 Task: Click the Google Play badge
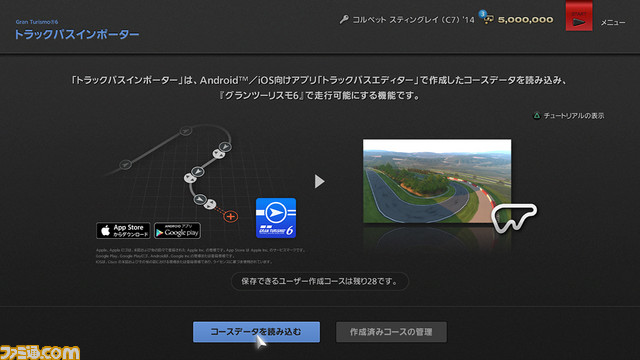178,231
